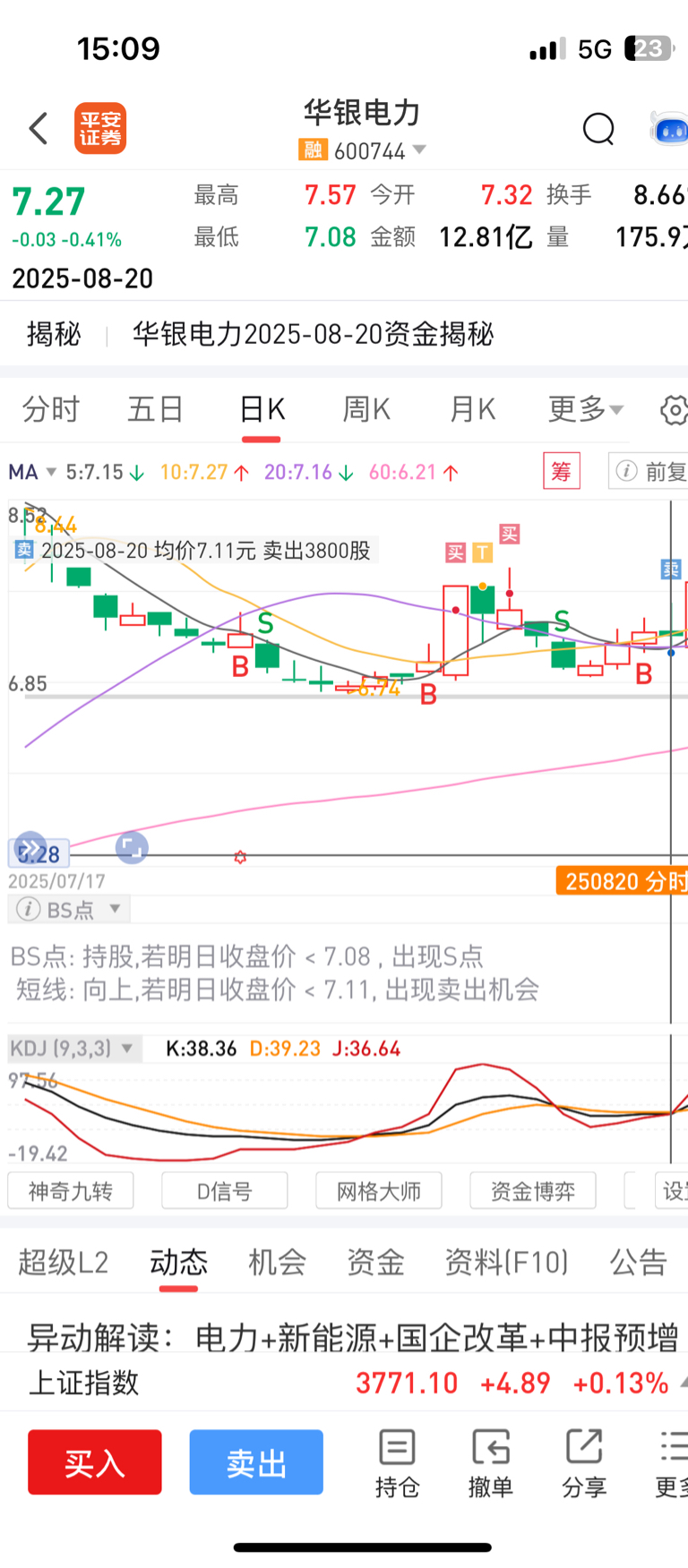The image size is (688, 1568).
Task: Tap the 融 margin badge
Action: (x=313, y=150)
